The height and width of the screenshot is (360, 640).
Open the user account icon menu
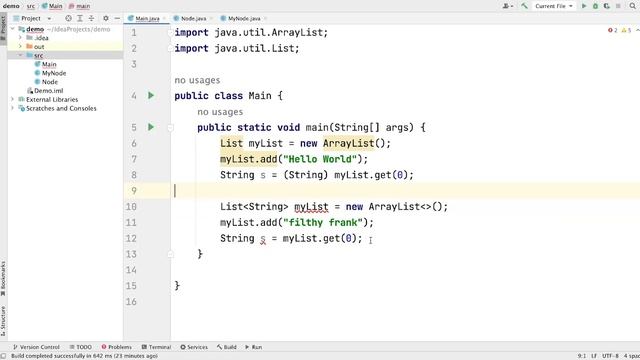(508, 6)
